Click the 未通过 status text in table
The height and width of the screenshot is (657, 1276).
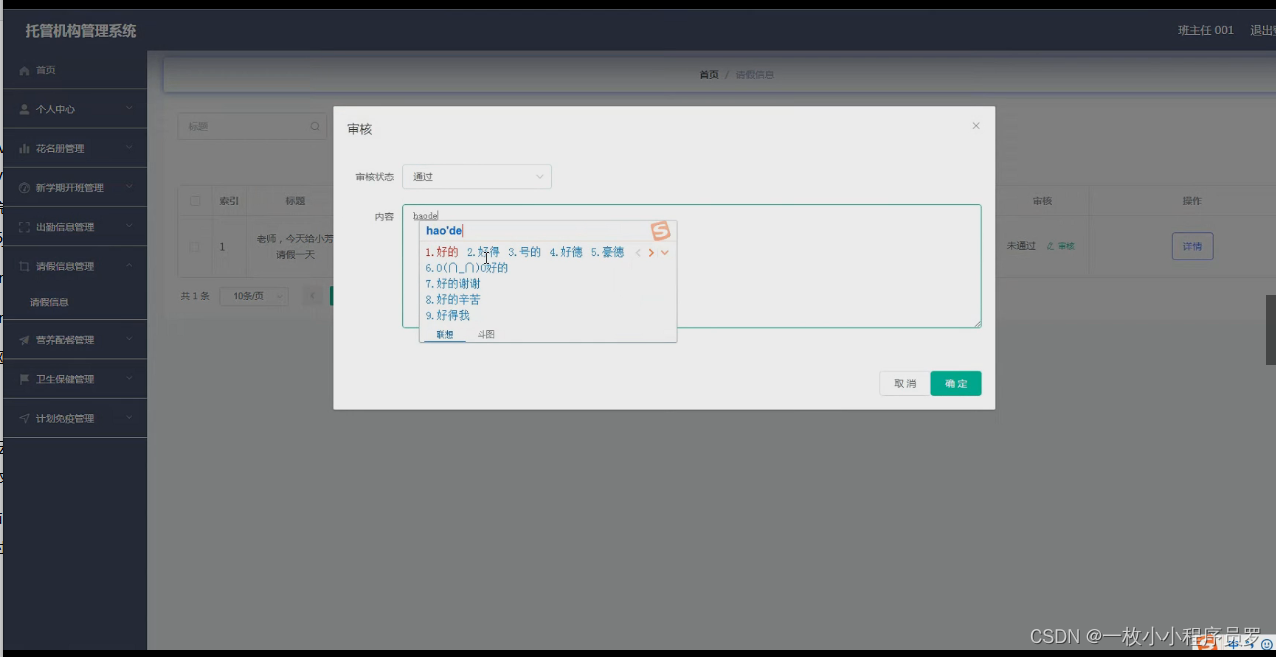[1021, 246]
